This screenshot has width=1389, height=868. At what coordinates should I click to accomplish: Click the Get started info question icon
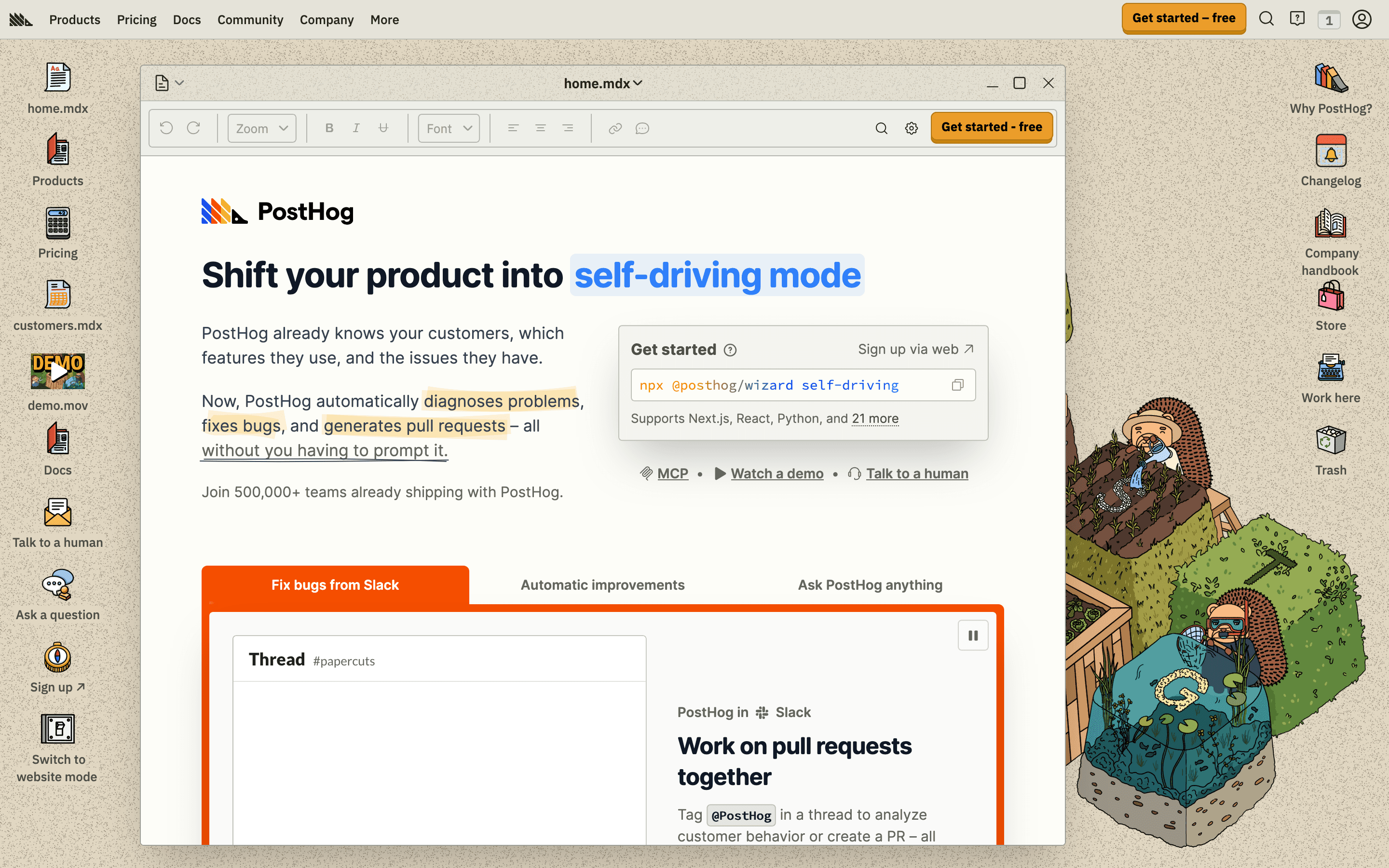730,350
